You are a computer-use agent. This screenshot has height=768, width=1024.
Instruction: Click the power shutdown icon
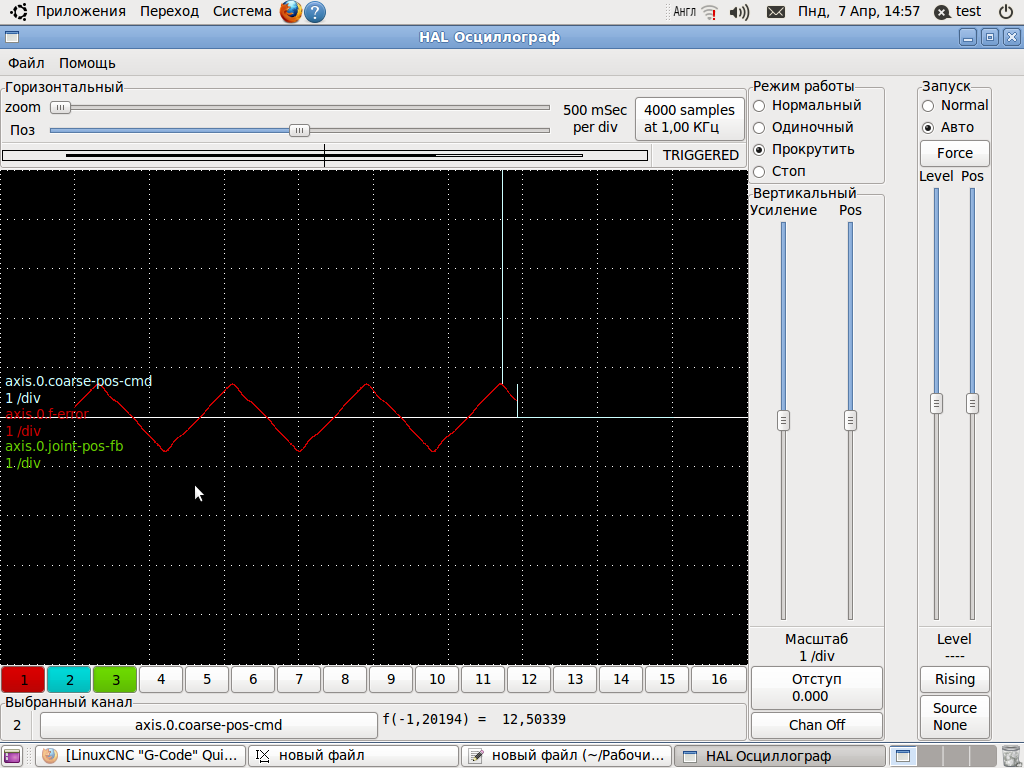1006,12
